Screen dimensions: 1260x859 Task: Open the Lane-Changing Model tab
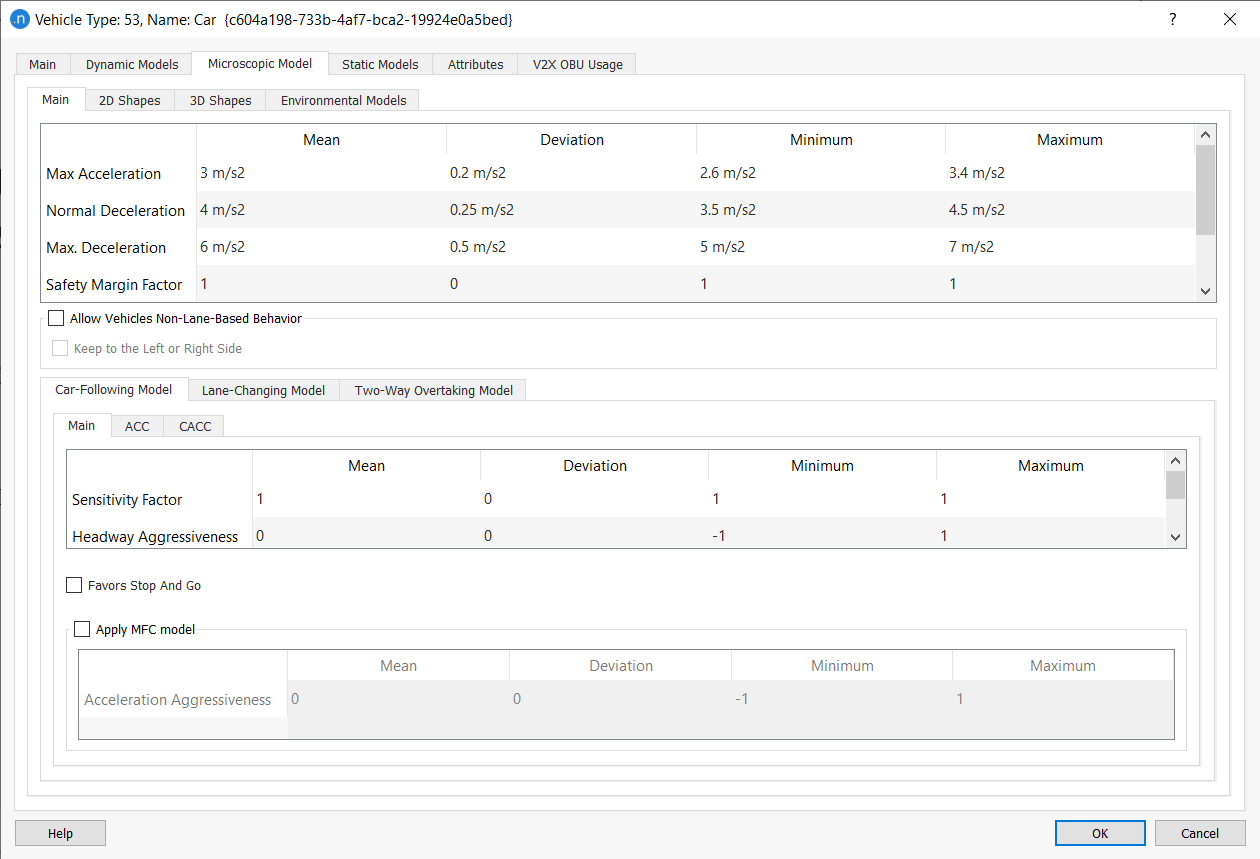[x=263, y=389]
